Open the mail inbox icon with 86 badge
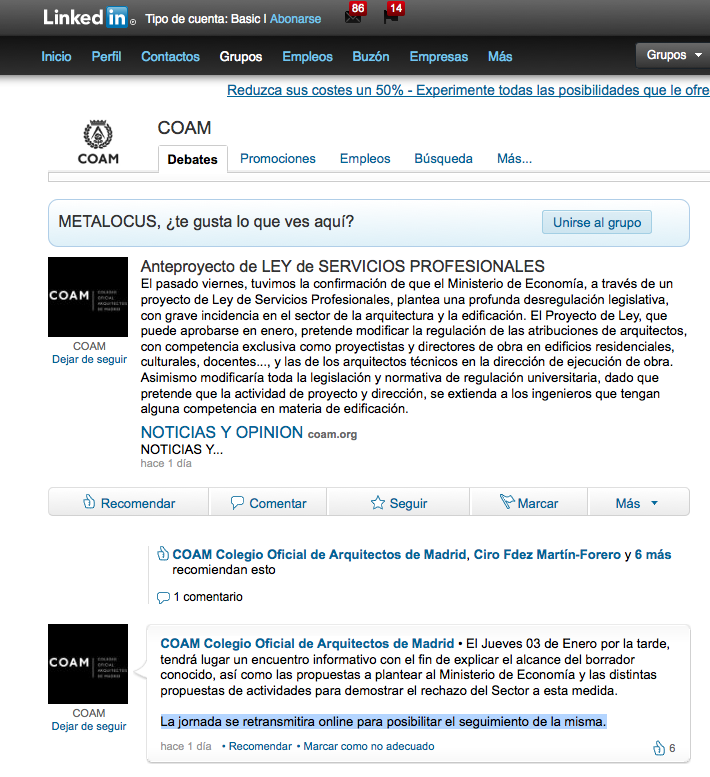This screenshot has width=710, height=777. coord(353,16)
